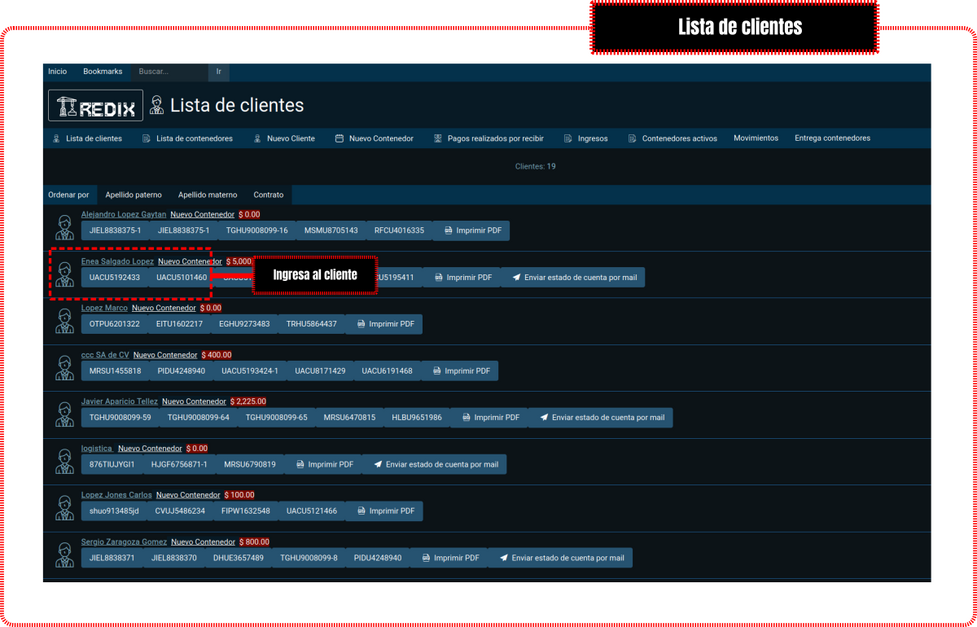
Task: Open Nuevo Cliente in navigation bar
Action: [284, 139]
